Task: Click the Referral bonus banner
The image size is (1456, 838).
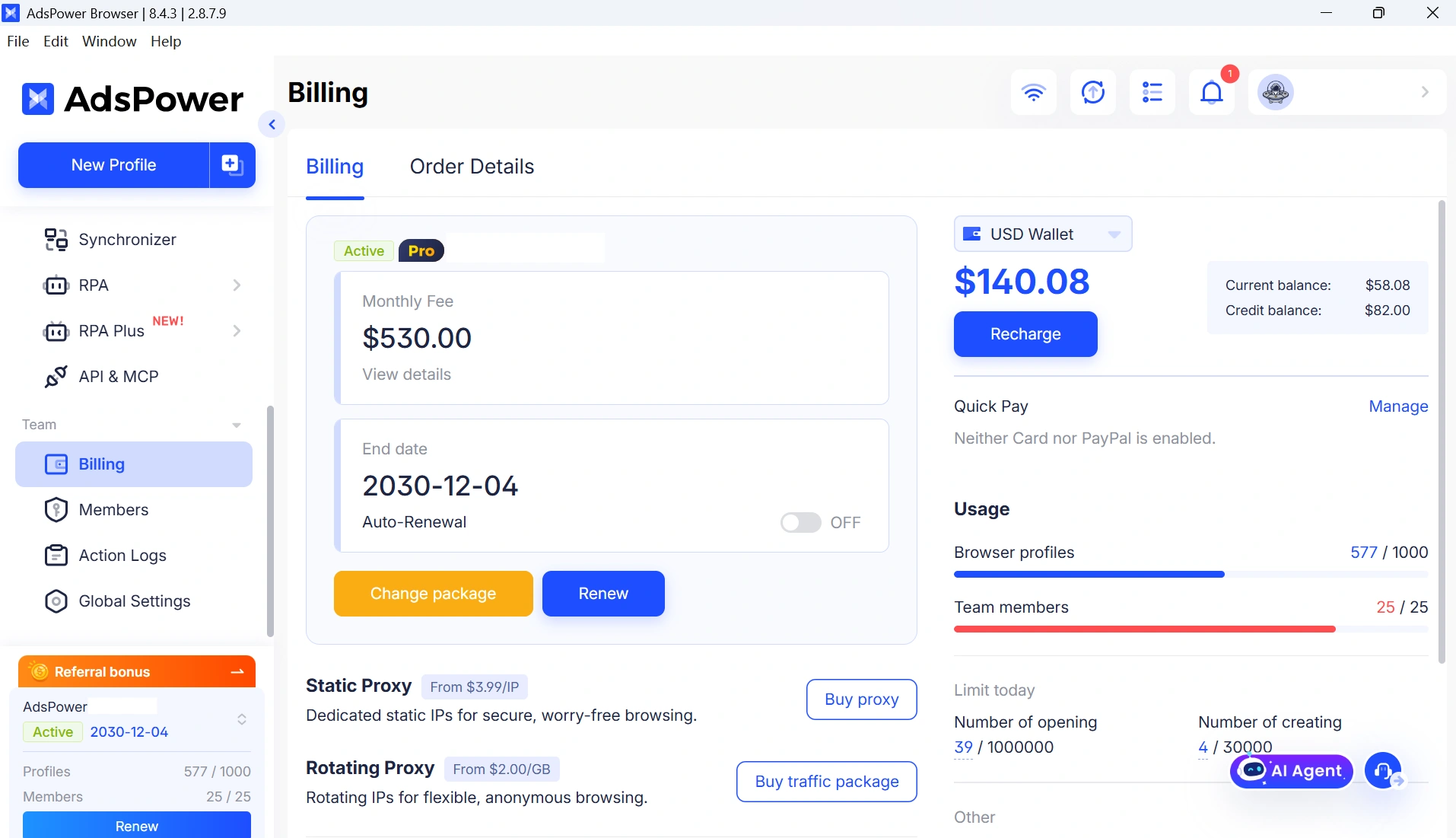Action: (137, 671)
